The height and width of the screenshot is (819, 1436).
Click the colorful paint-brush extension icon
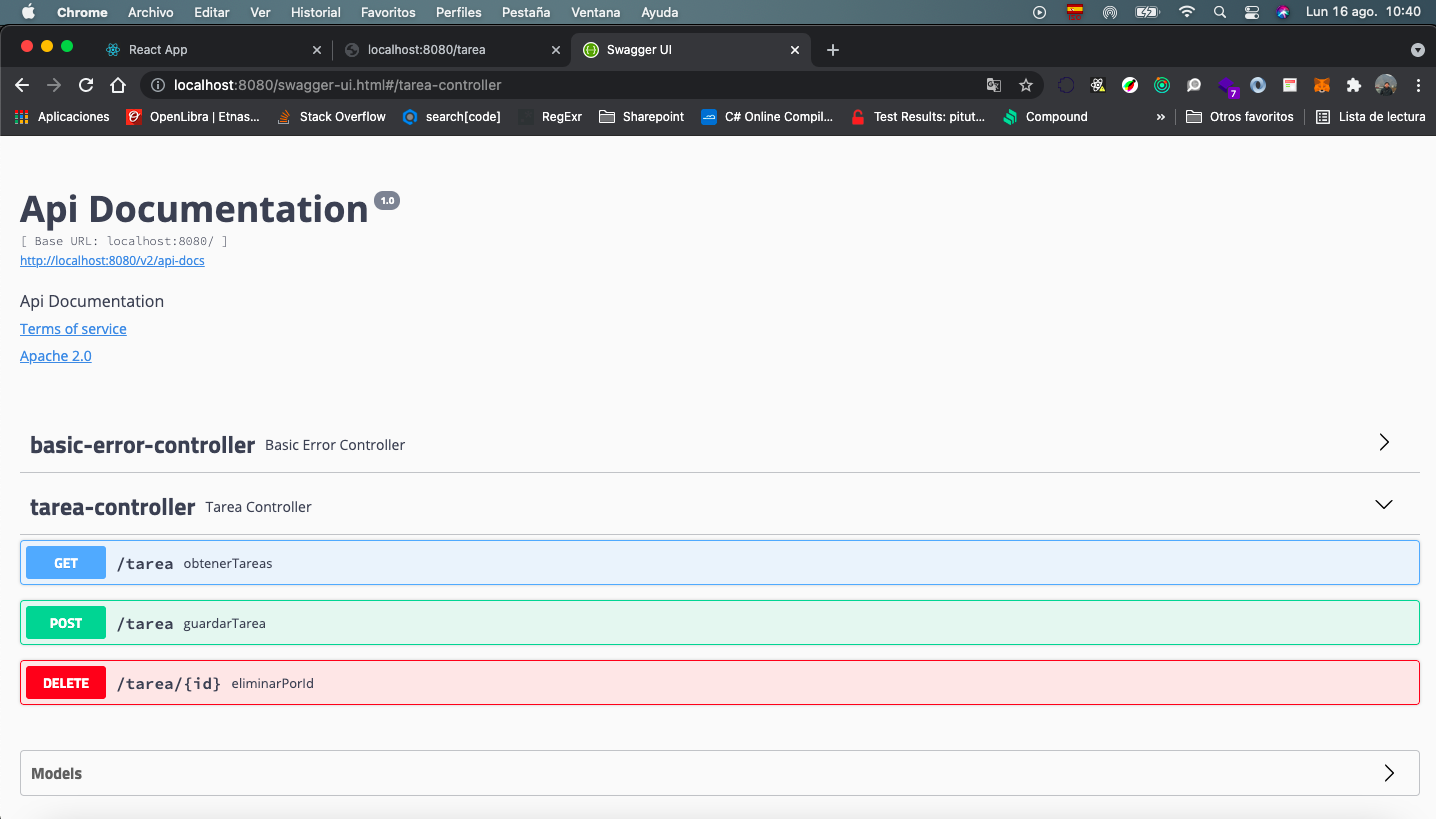coord(1130,85)
